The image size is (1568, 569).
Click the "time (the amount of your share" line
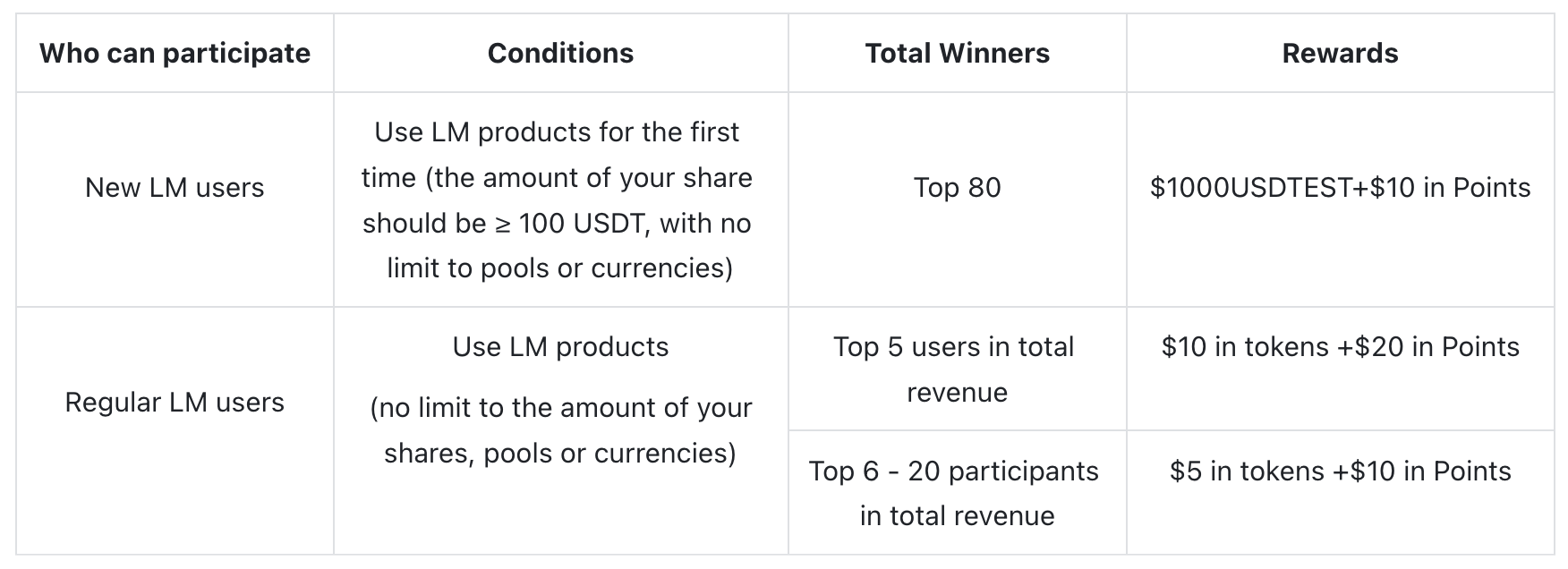coord(557,177)
